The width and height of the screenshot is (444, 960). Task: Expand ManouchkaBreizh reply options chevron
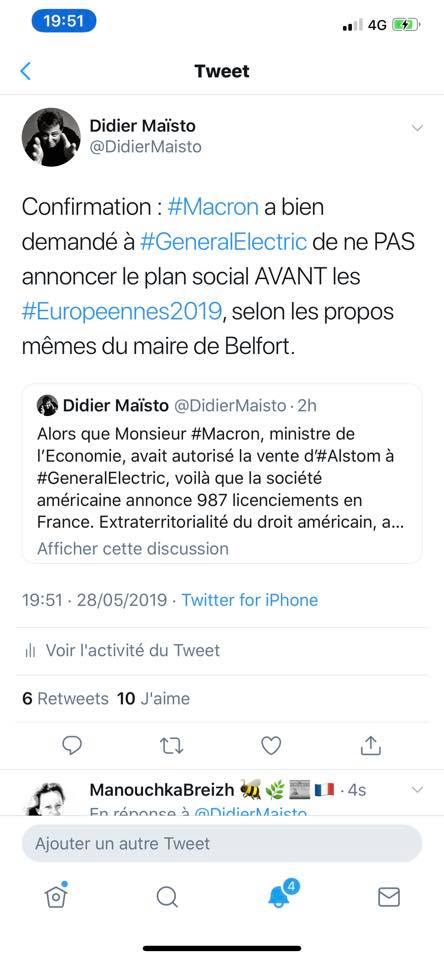417,790
